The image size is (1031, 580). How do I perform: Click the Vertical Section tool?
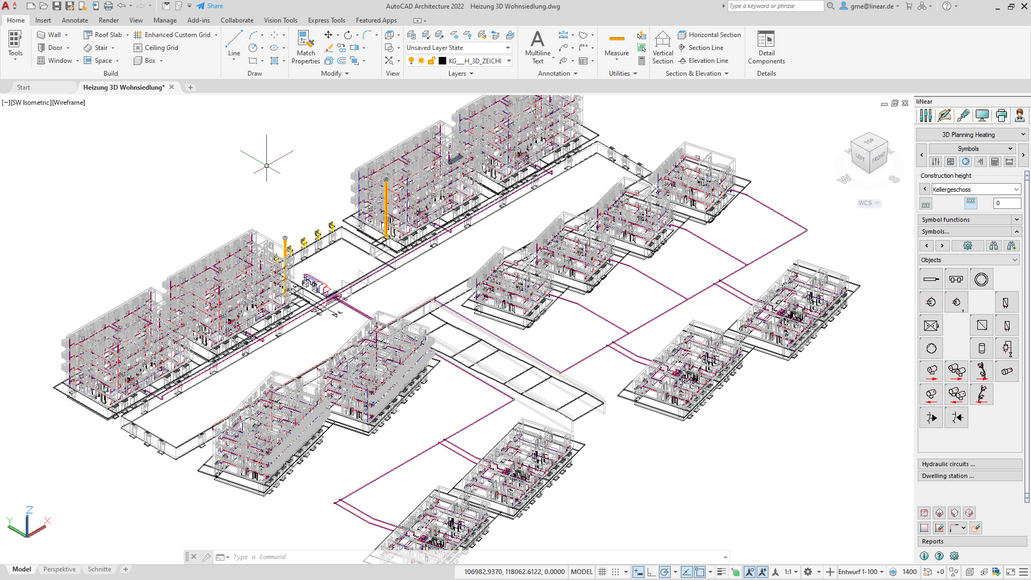(663, 47)
